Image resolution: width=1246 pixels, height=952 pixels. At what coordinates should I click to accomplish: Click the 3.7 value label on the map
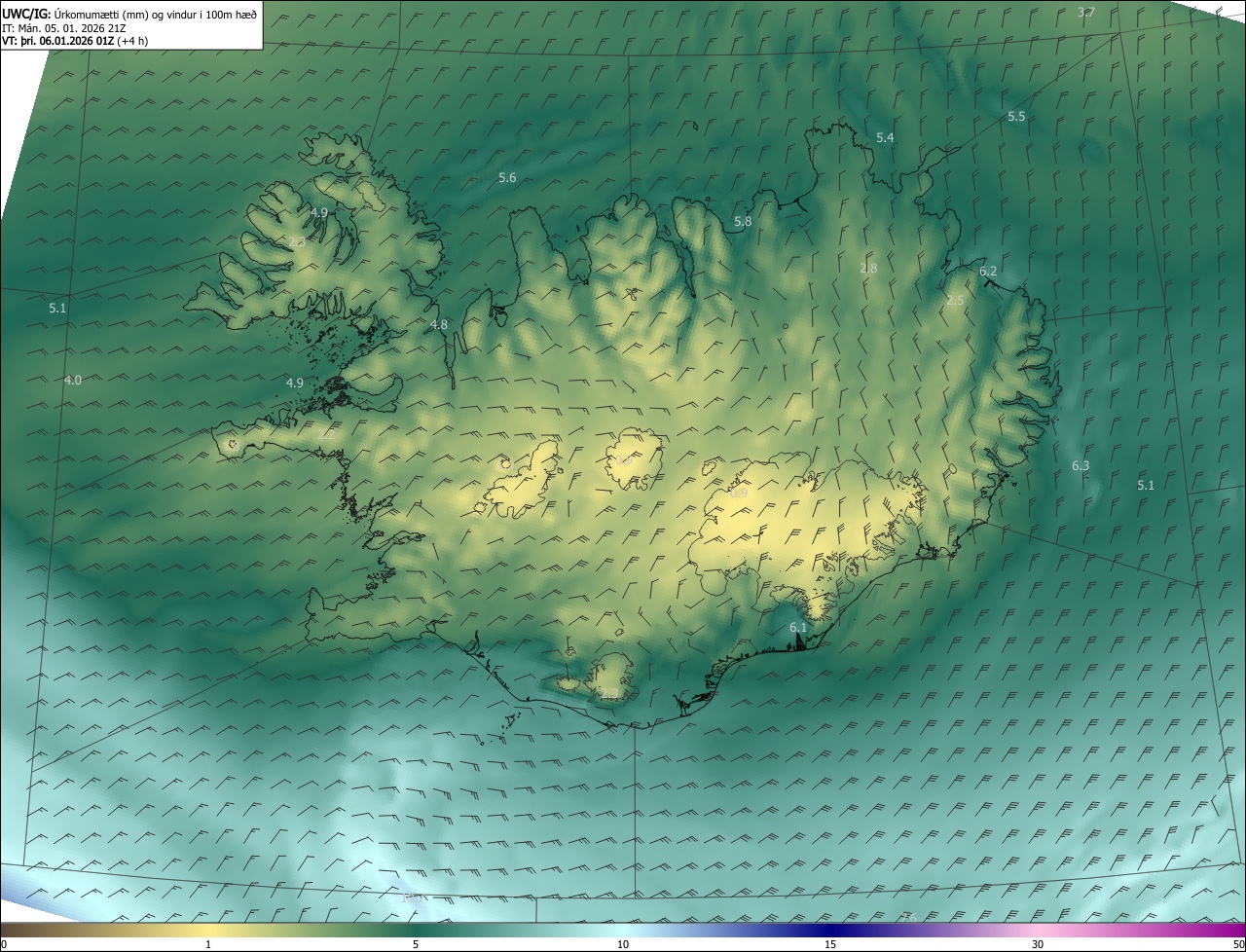click(1087, 13)
